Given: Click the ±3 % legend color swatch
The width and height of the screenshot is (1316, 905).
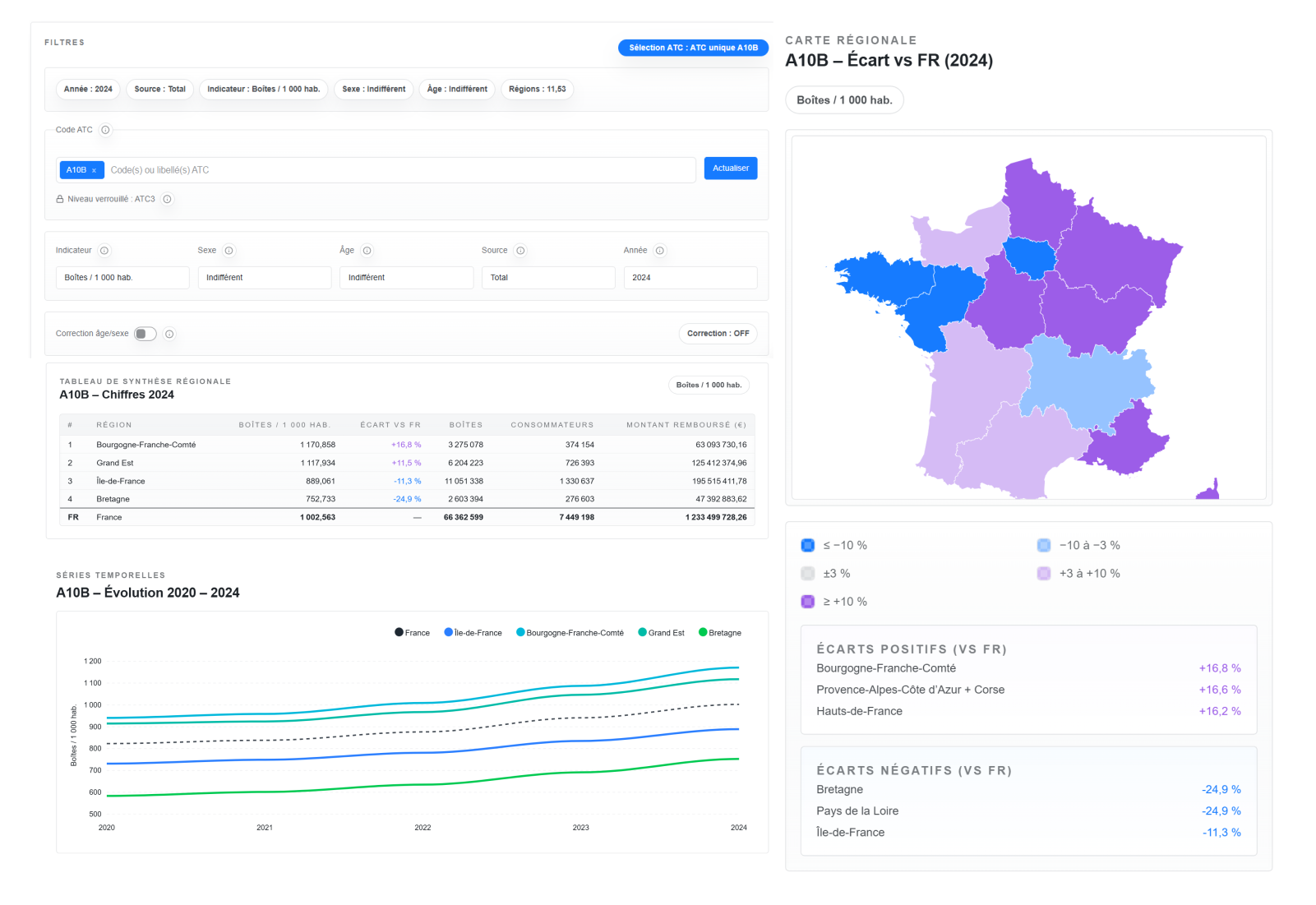Looking at the screenshot, I should point(808,574).
